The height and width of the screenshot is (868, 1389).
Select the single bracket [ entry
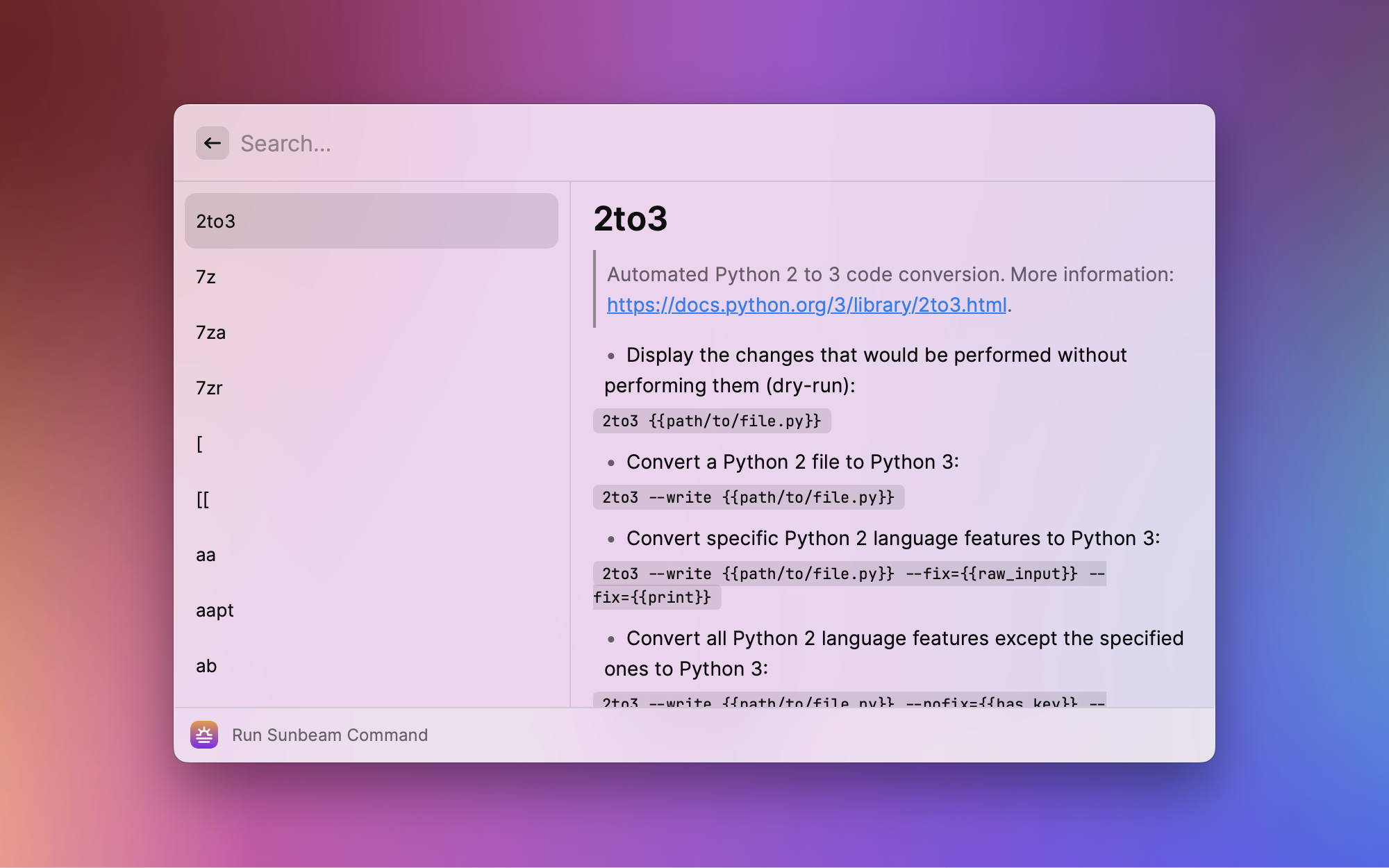point(371,444)
